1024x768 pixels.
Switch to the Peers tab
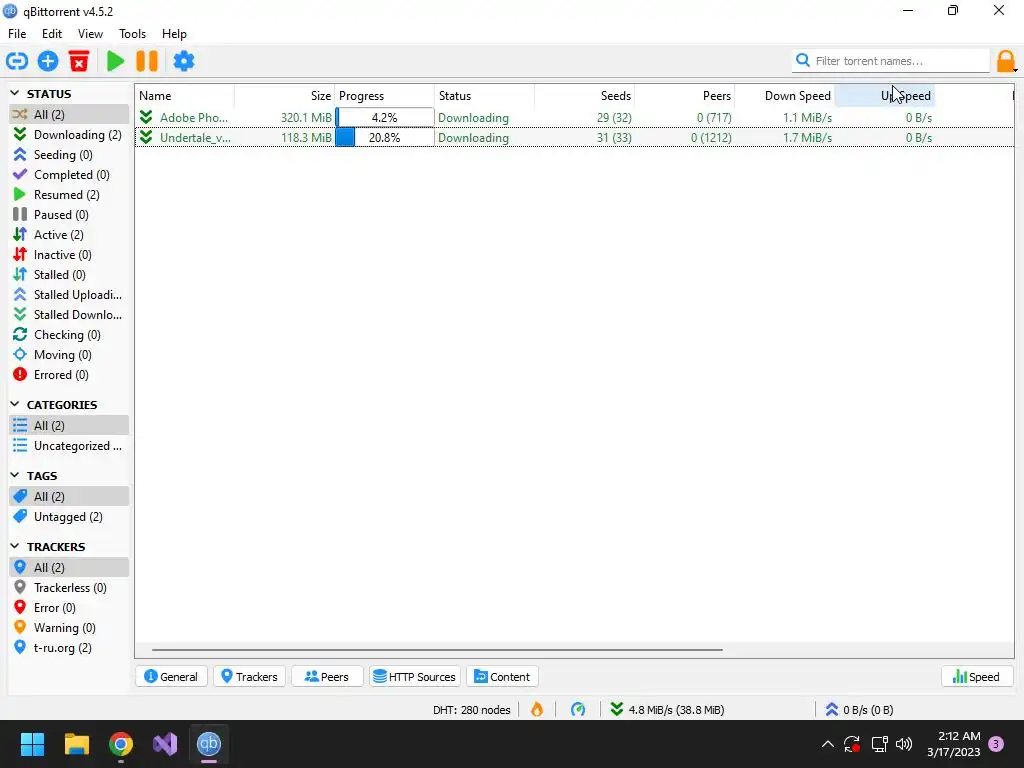[x=327, y=677]
